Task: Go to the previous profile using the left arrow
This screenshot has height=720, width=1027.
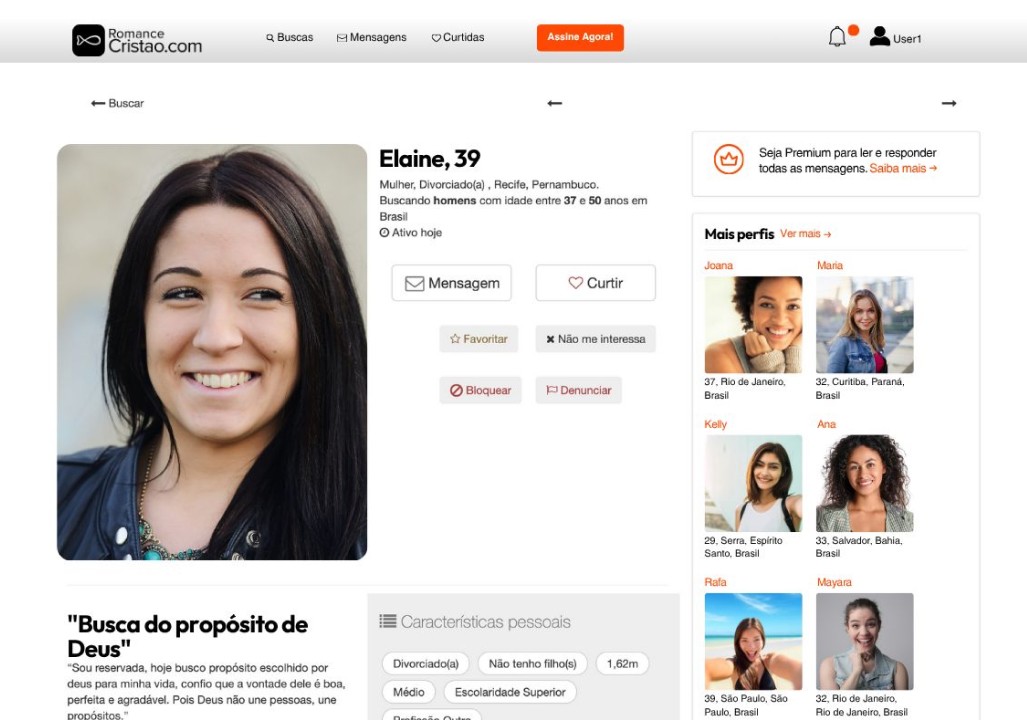Action: tap(555, 103)
